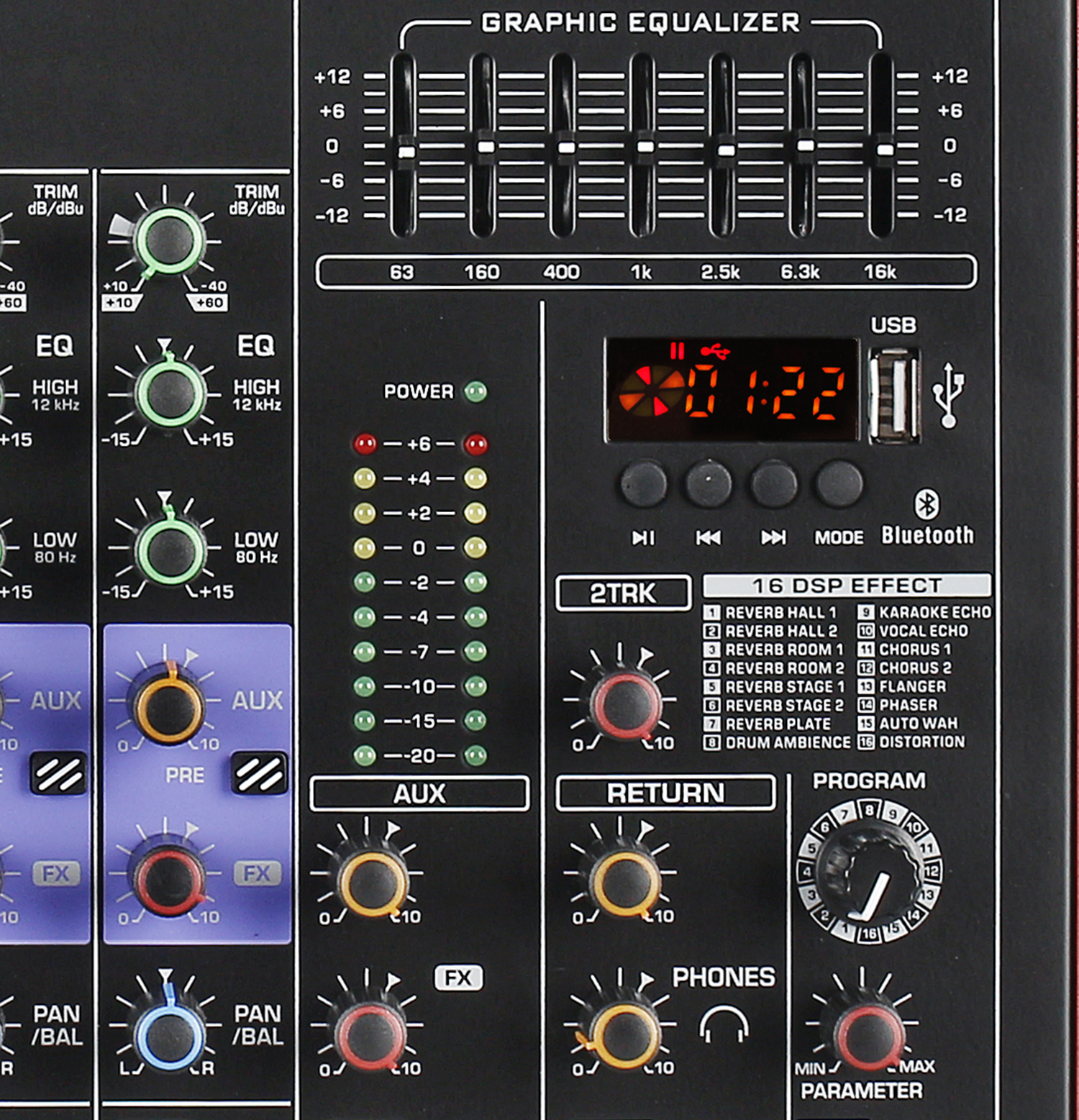The height and width of the screenshot is (1120, 1079).
Task: Click the PROGRAM rotary effect selector
Action: tap(869, 874)
